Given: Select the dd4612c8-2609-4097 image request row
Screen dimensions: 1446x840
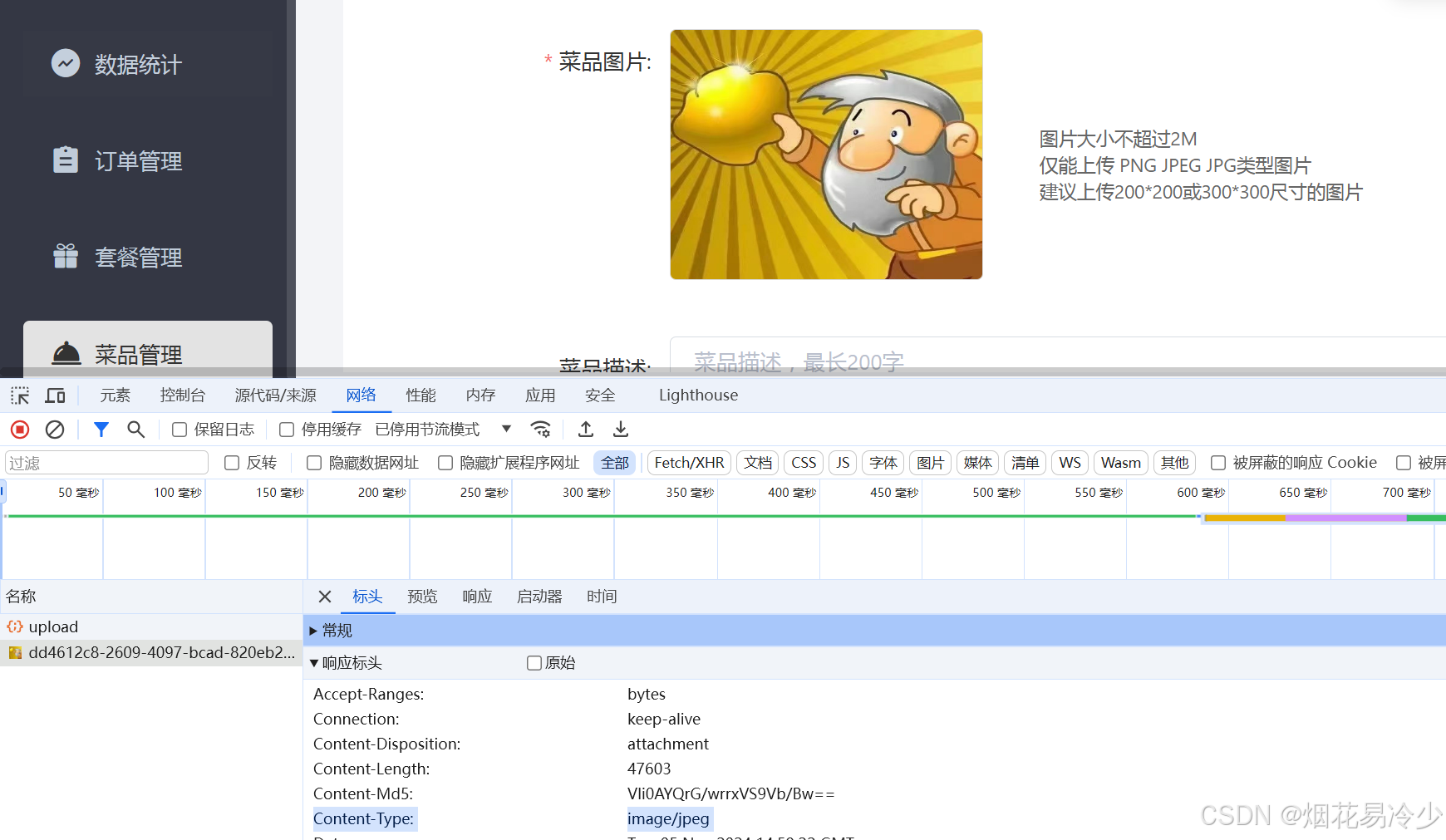Looking at the screenshot, I should pos(151,653).
